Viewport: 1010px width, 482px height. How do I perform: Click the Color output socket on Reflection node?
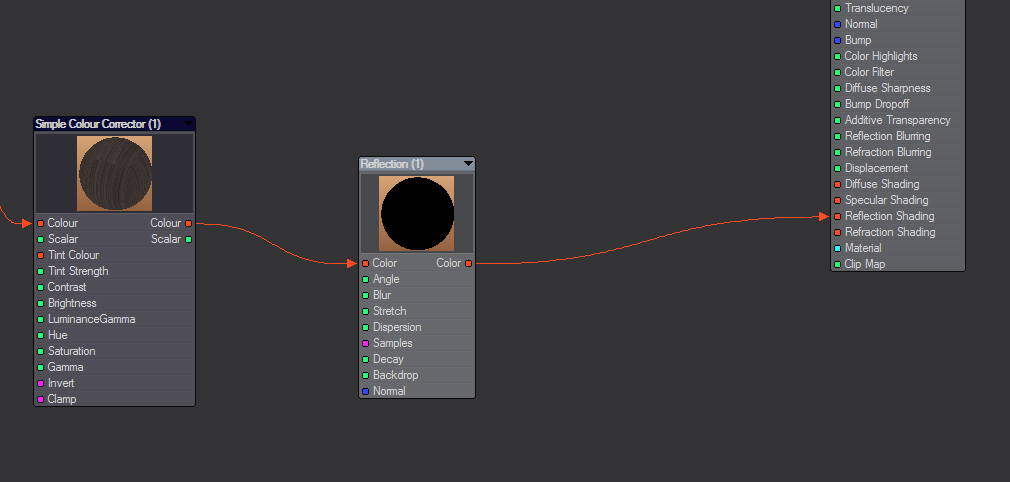[x=468, y=263]
